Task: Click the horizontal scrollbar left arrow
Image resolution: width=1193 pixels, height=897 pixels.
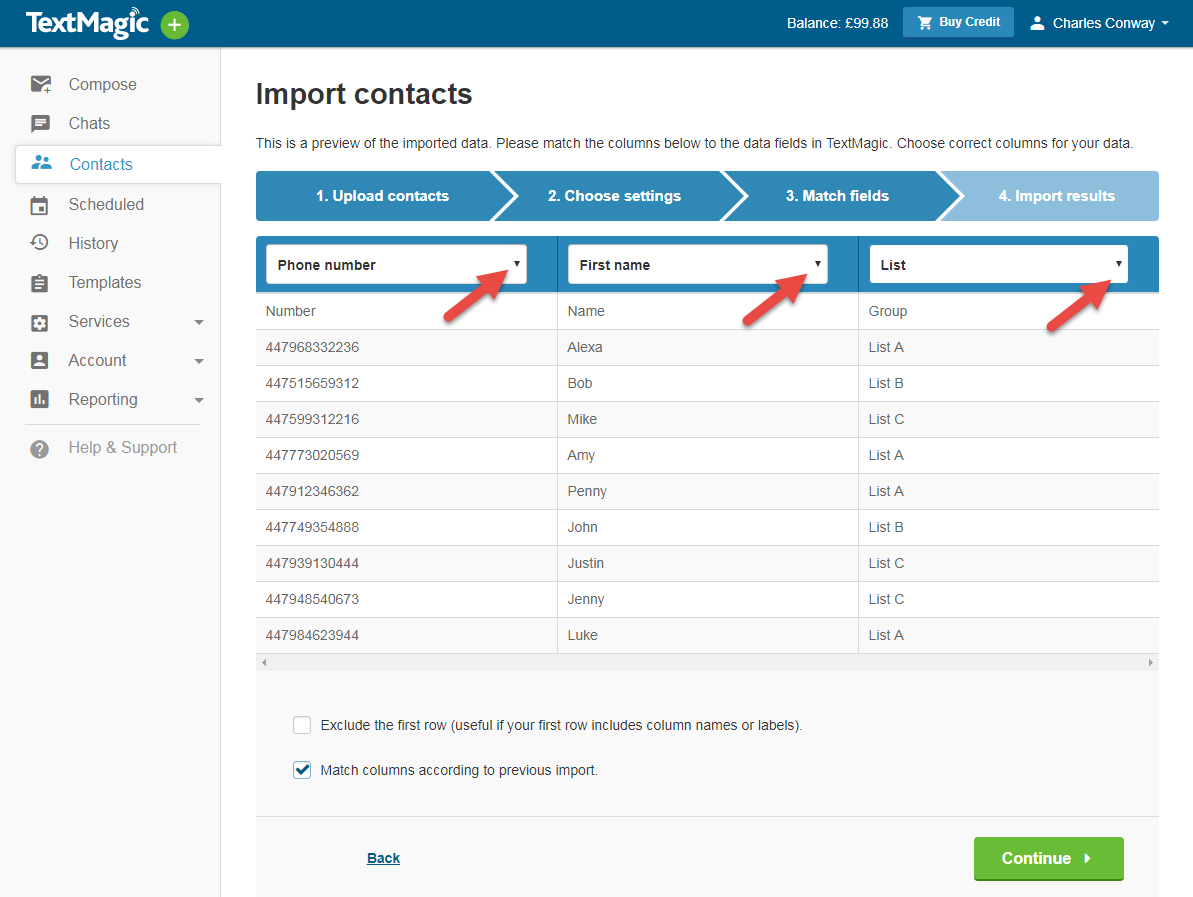Action: pos(264,663)
